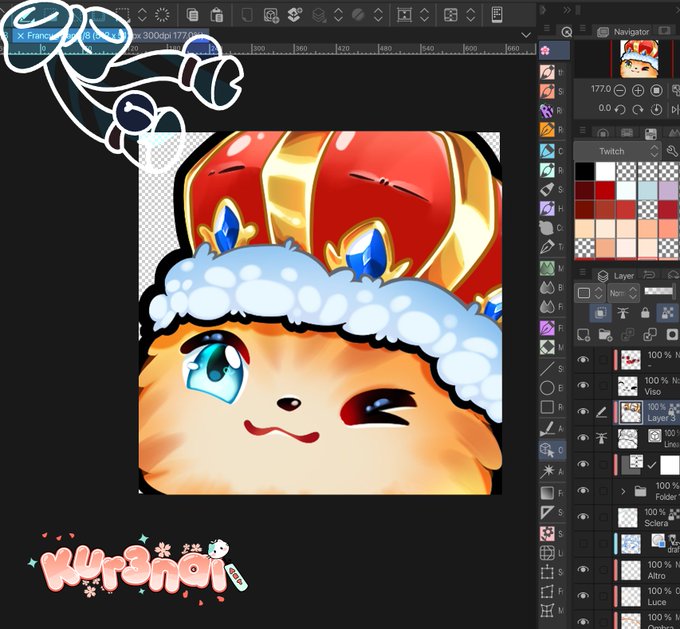Switch to the color wheel tab

pyautogui.click(x=602, y=133)
